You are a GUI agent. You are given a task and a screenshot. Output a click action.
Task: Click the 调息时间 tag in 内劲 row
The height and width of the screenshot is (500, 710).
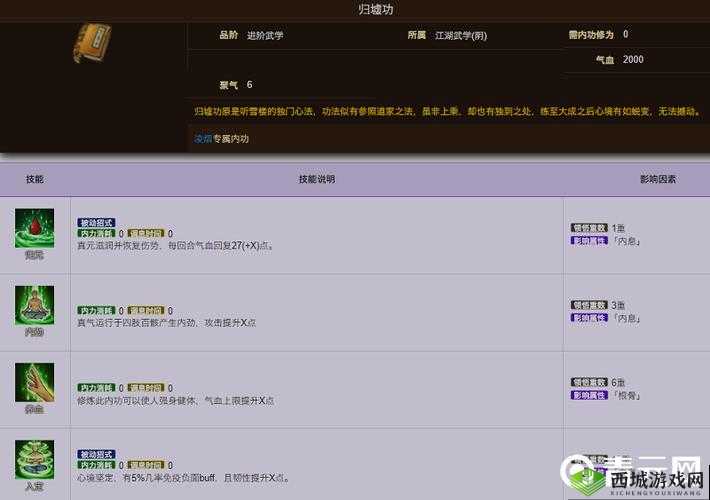[145, 311]
